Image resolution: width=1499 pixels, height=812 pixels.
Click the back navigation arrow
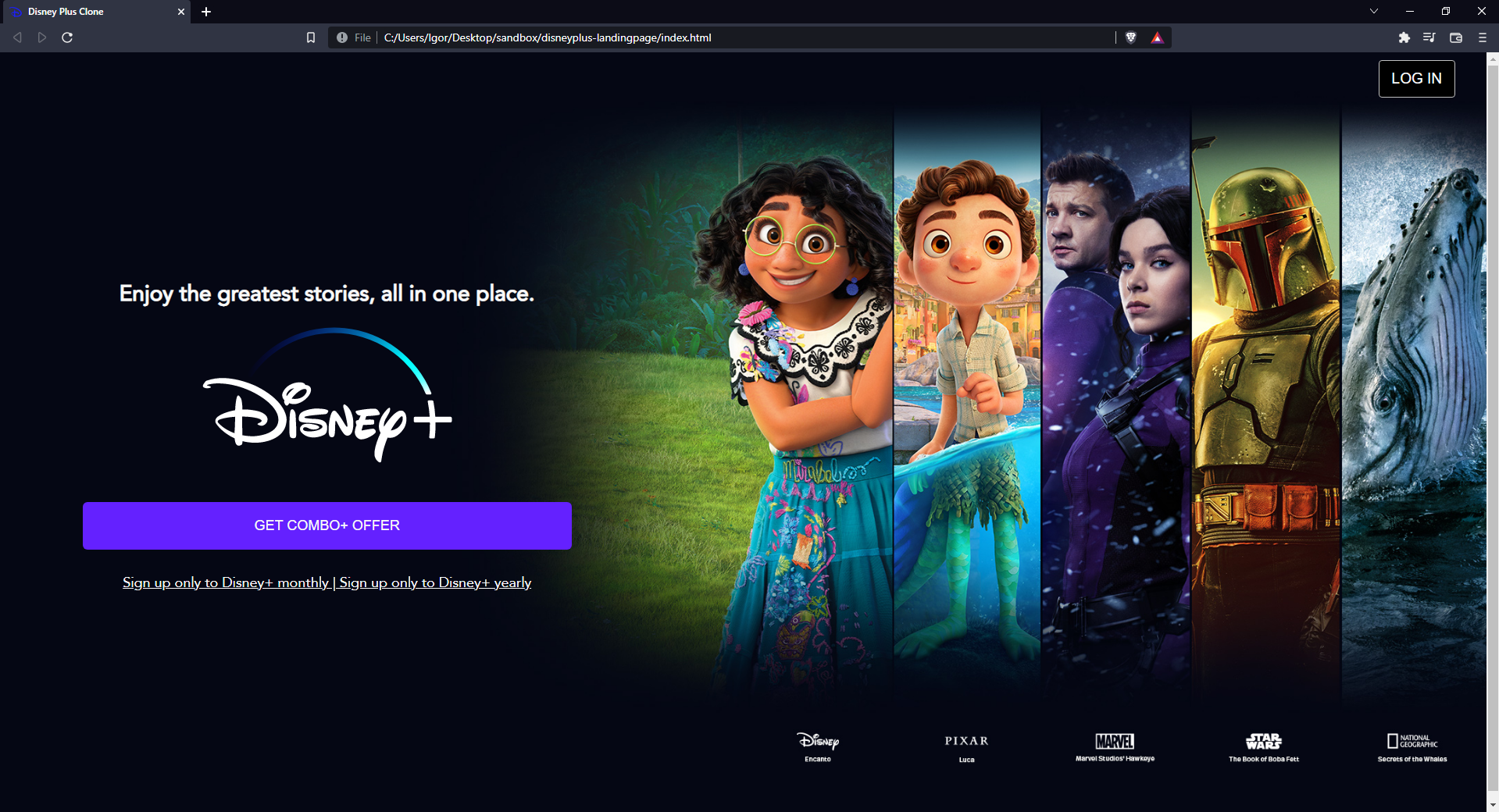click(16, 37)
